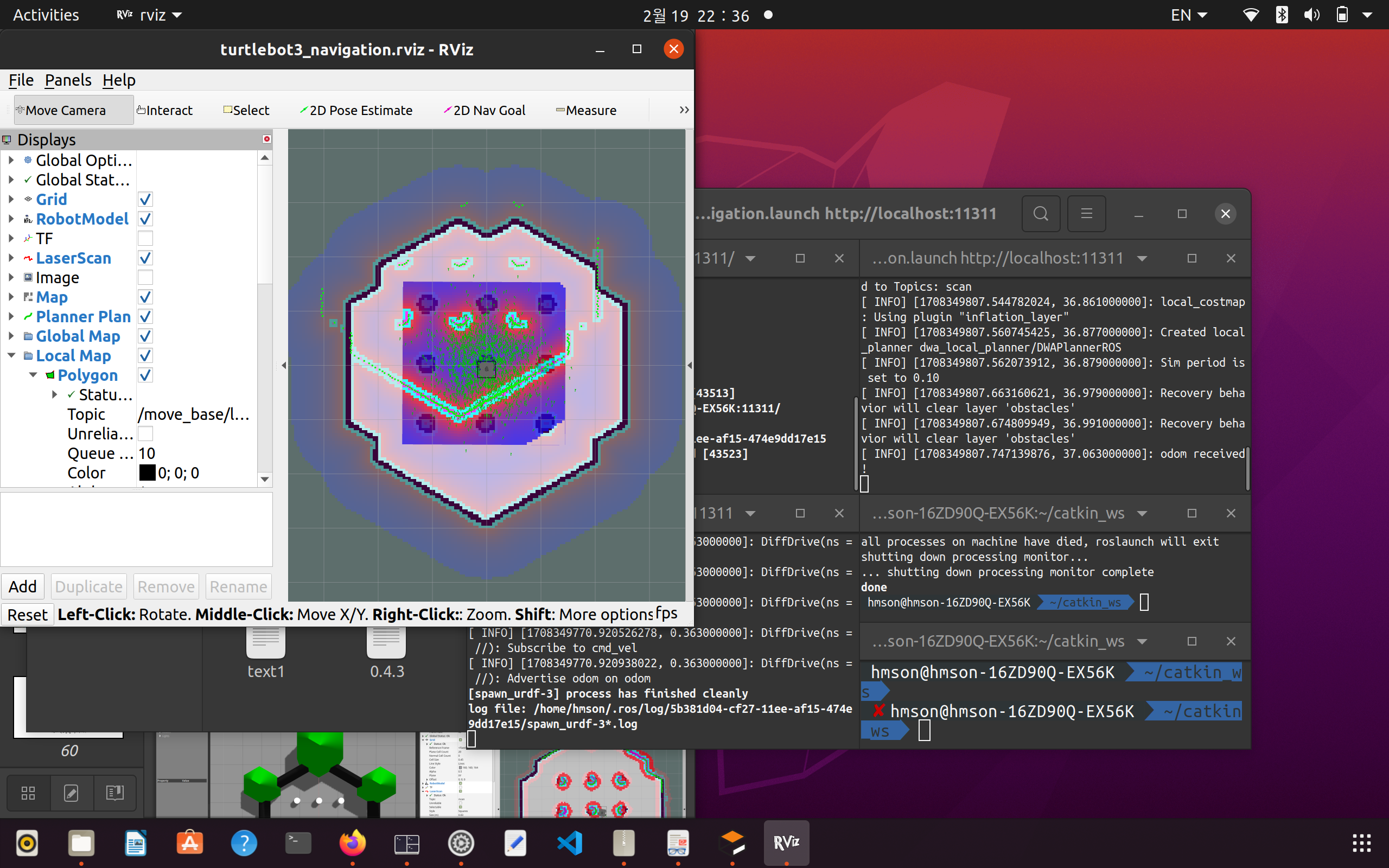This screenshot has height=868, width=1389.
Task: Expand the LaserScan display row
Action: [x=11, y=258]
